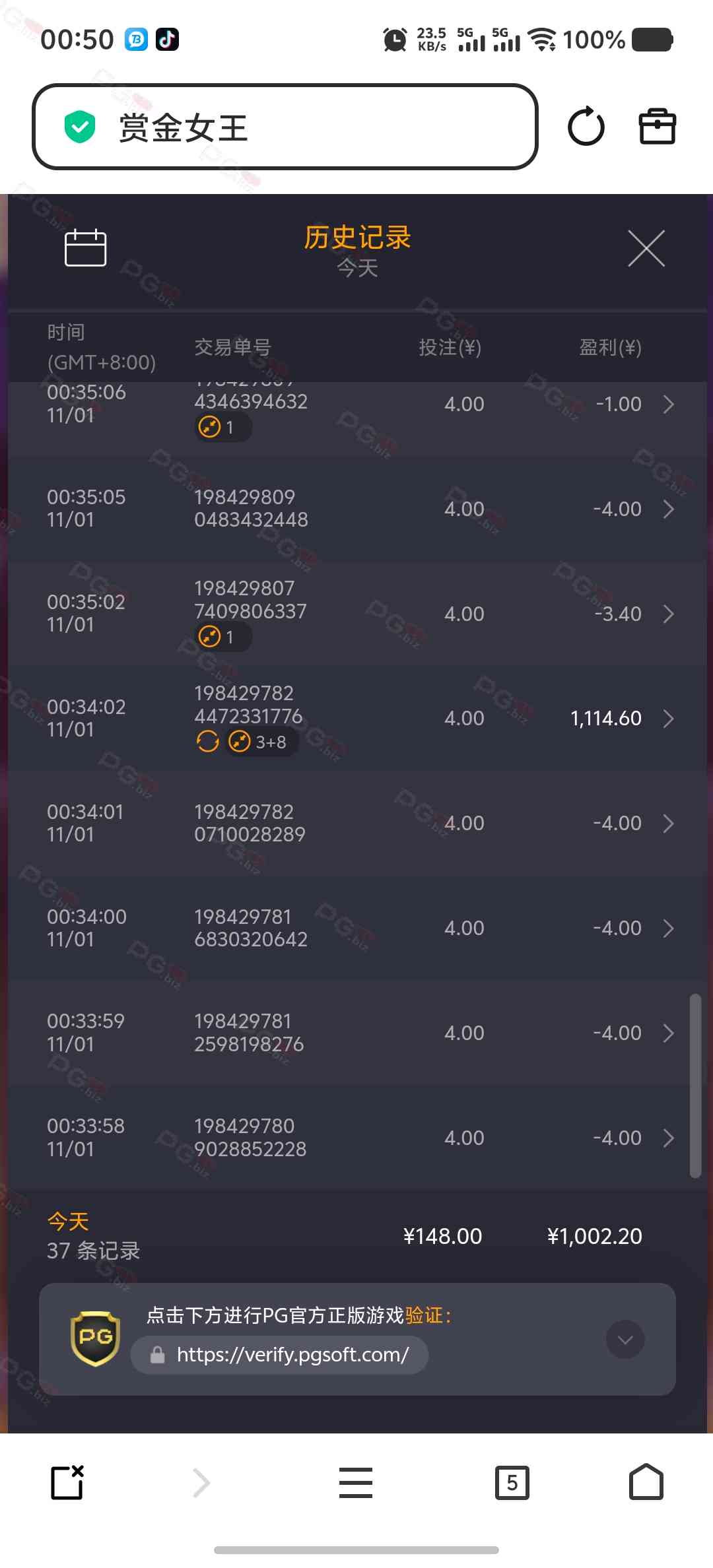The height and width of the screenshot is (1568, 713).
Task: Tap the browser reload icon
Action: click(x=586, y=127)
